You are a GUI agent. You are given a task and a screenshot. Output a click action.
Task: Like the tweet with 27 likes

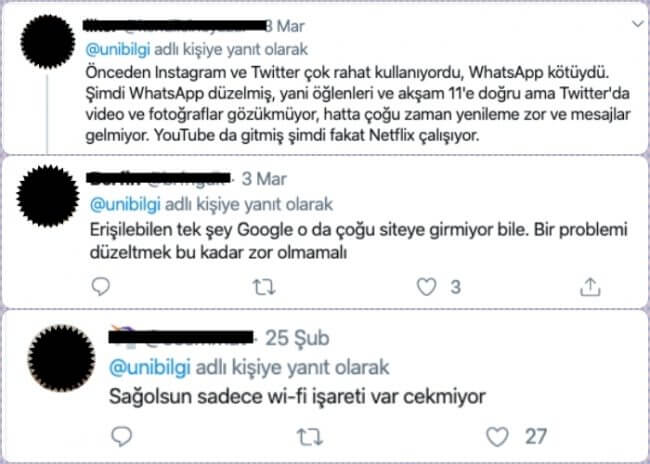coord(497,437)
